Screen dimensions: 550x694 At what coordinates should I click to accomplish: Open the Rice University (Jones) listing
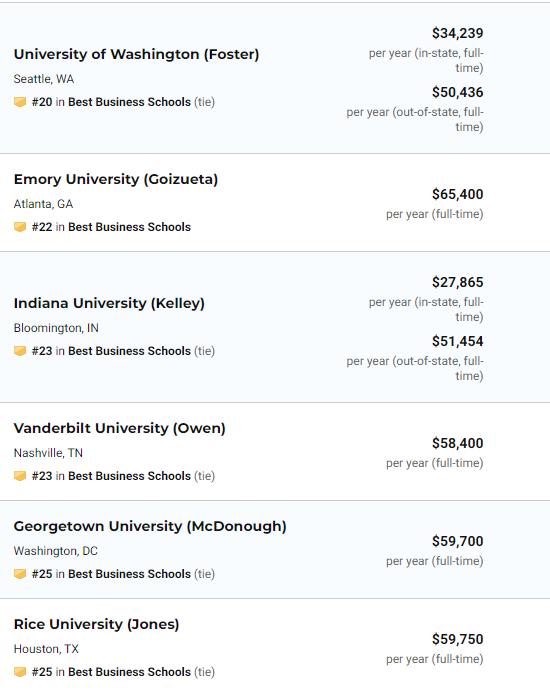tap(96, 625)
